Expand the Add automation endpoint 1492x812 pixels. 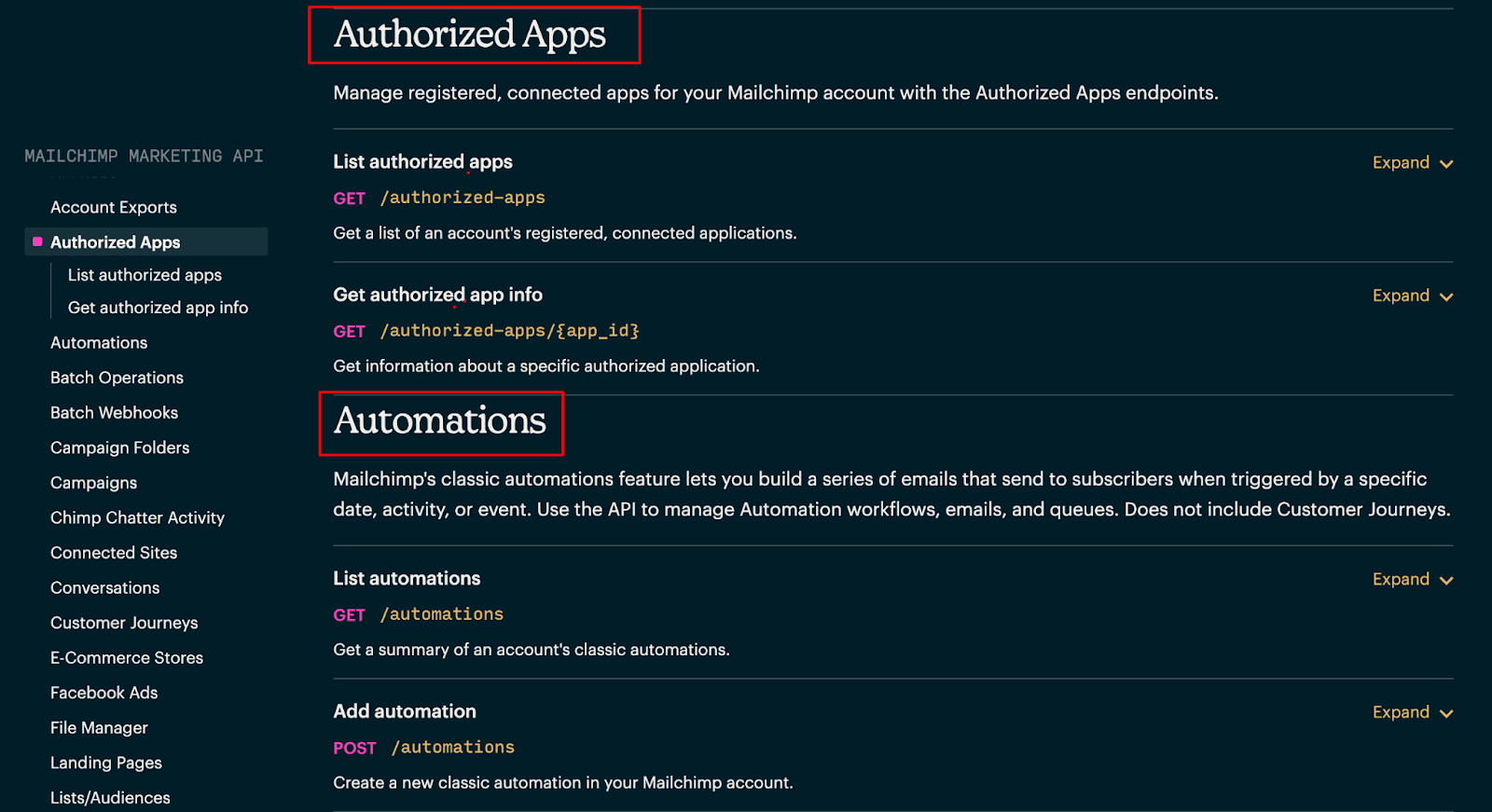[x=1412, y=713]
